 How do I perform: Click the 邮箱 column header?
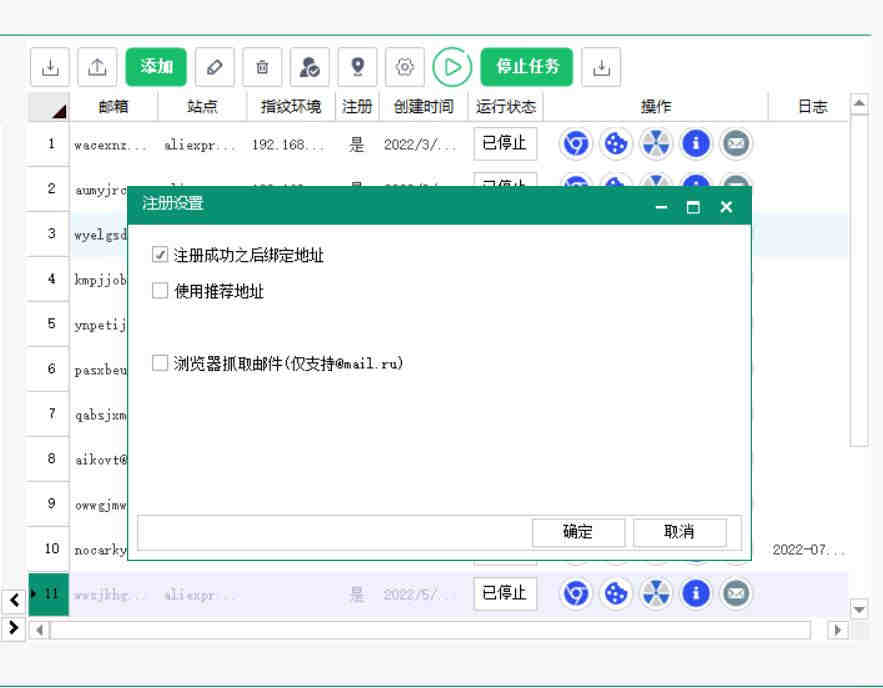click(113, 106)
